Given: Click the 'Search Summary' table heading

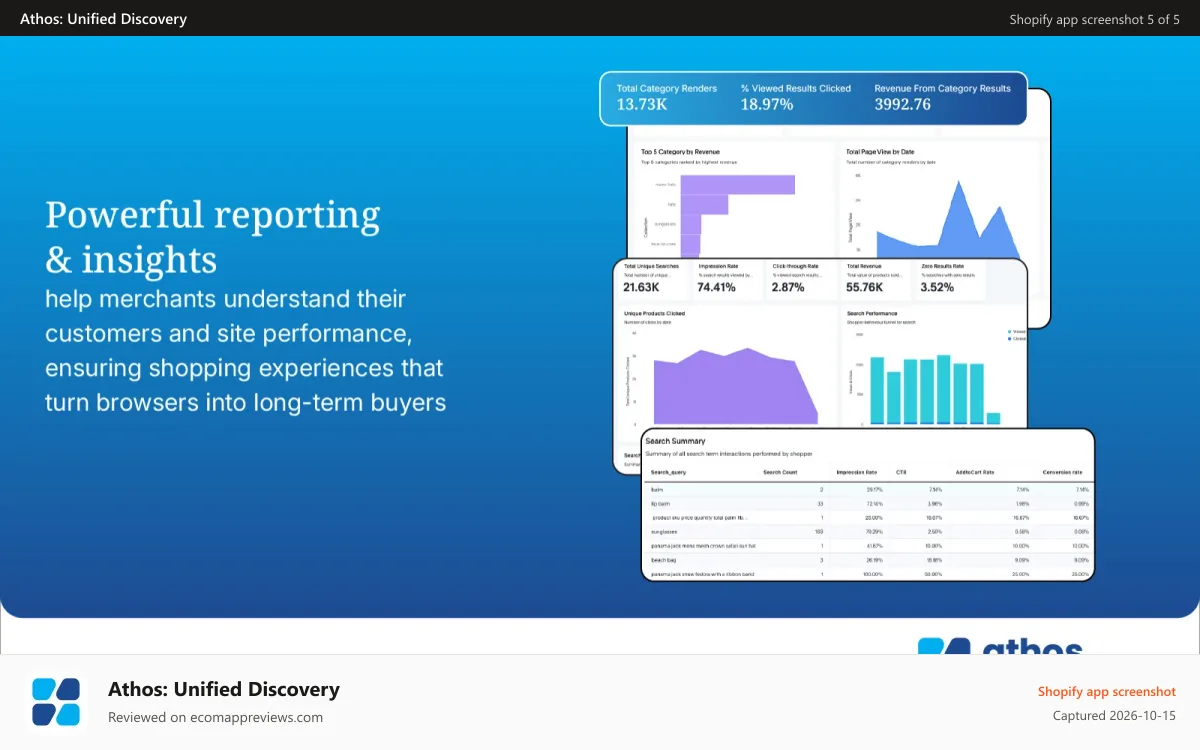Looking at the screenshot, I should [675, 441].
